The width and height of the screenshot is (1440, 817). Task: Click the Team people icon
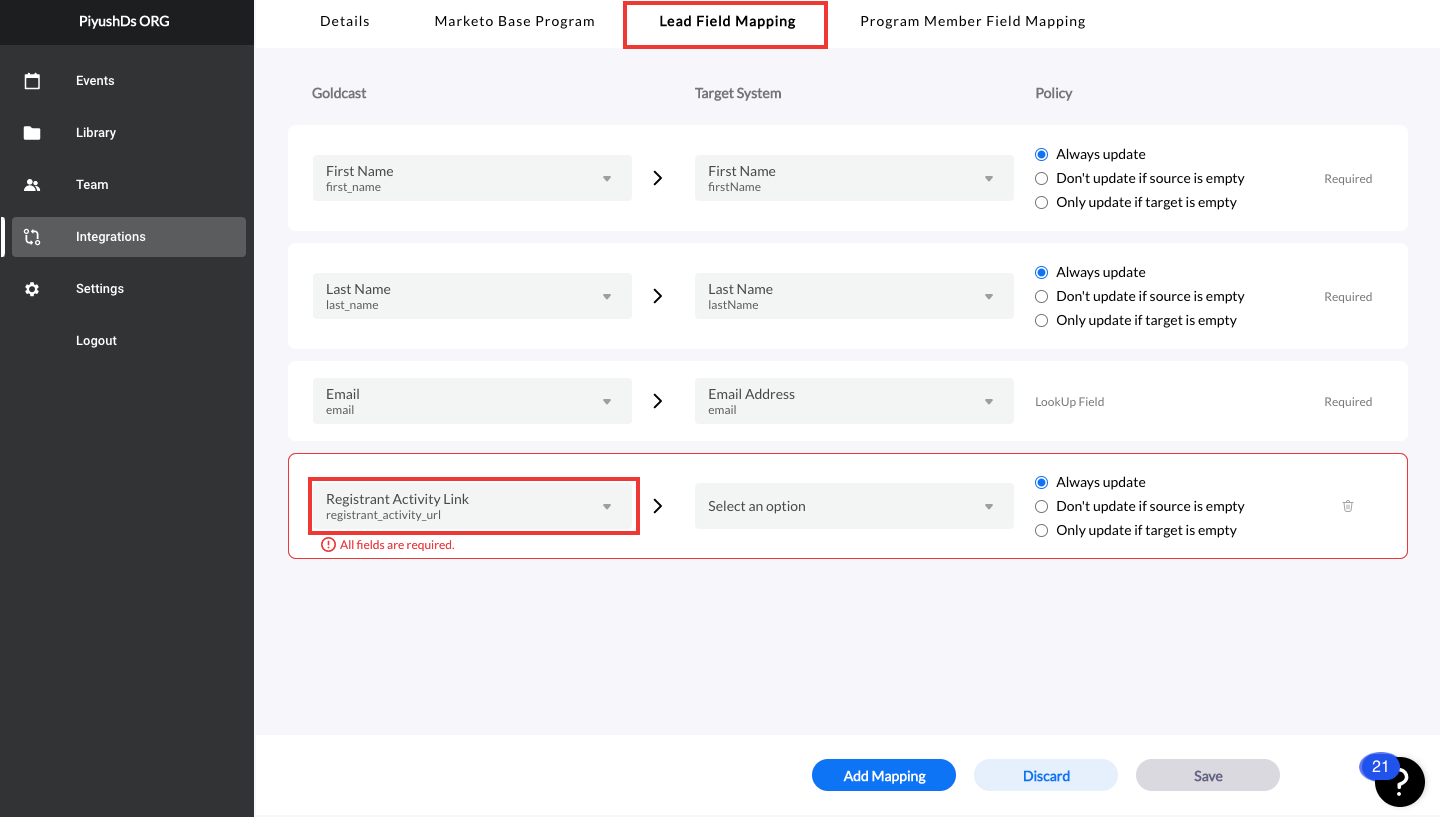coord(32,185)
